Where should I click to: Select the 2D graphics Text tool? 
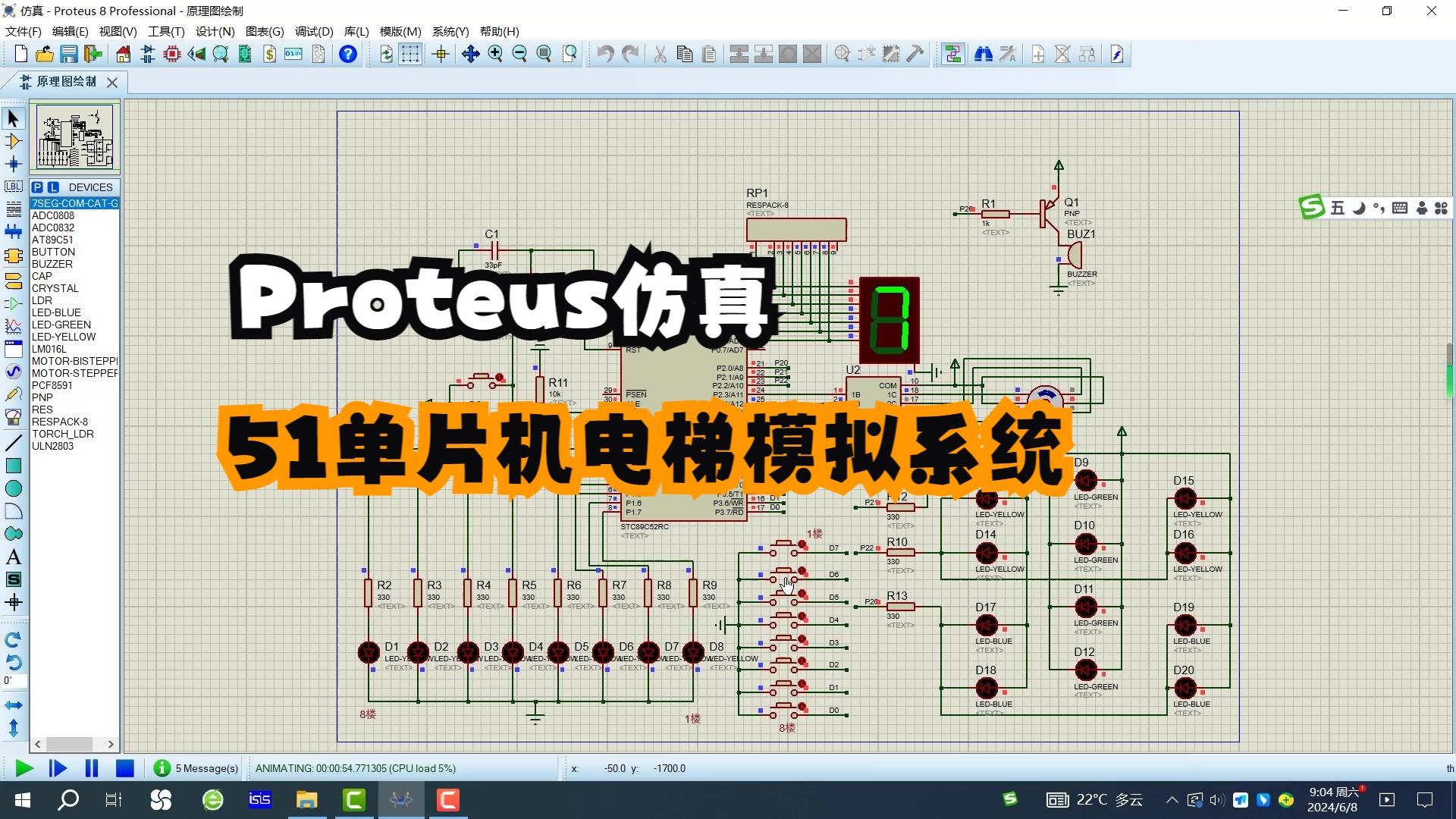13,557
